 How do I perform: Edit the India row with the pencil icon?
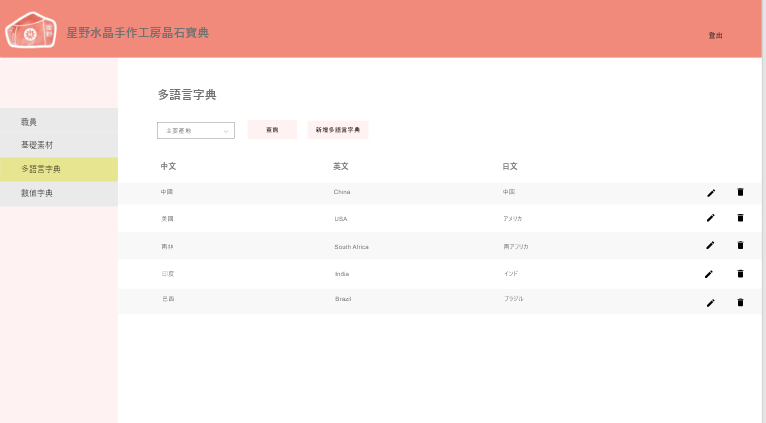click(x=711, y=273)
